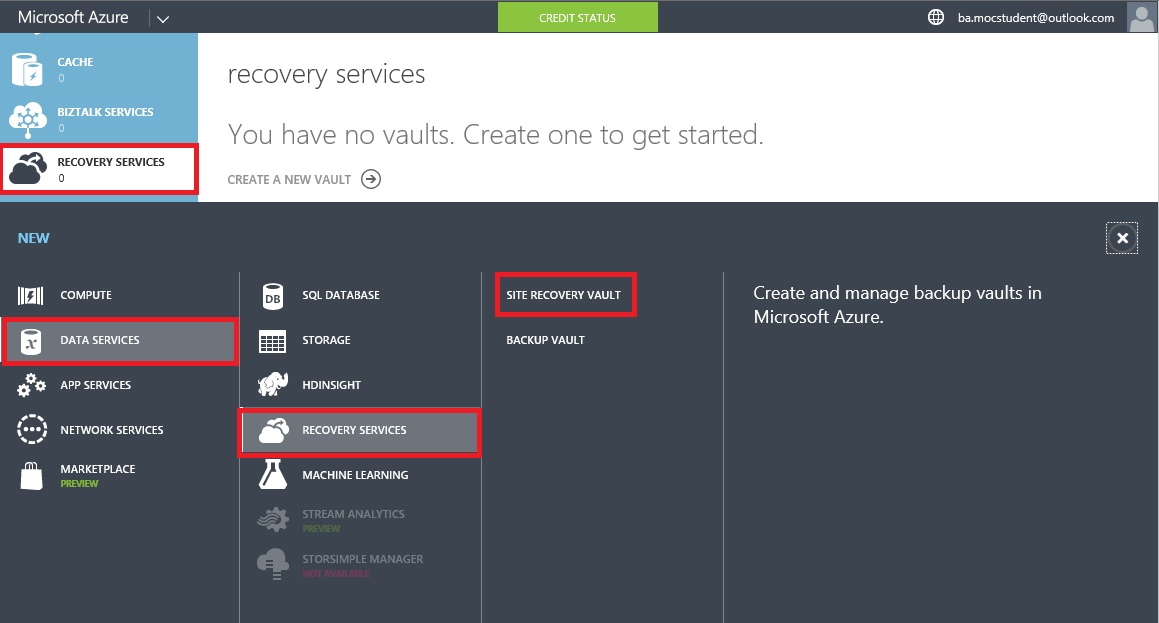Viewport: 1159px width, 623px height.
Task: Click the Machine Learning flask icon
Action: [273, 474]
